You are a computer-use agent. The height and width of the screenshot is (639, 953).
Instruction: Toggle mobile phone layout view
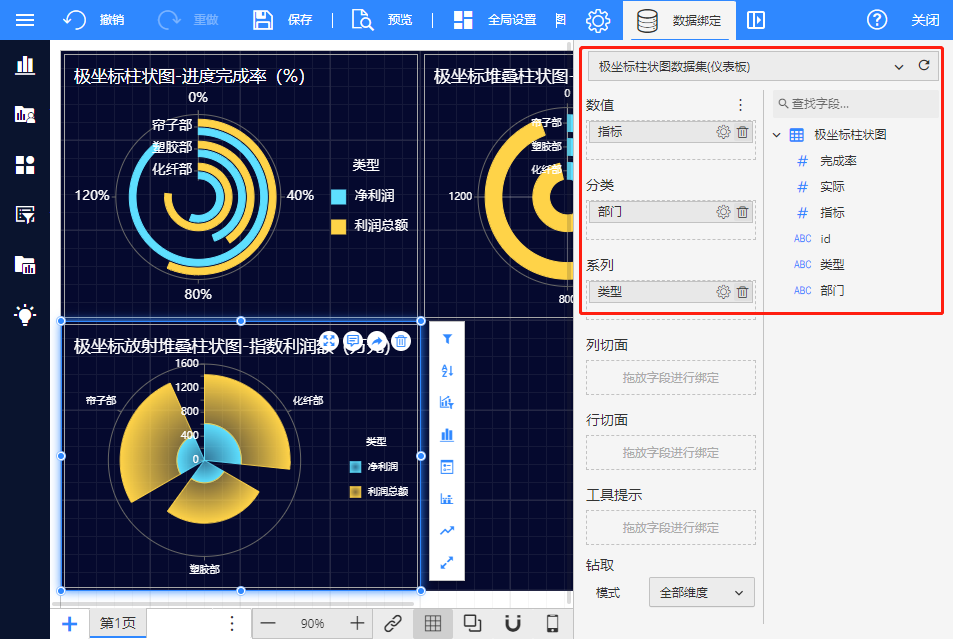(552, 623)
